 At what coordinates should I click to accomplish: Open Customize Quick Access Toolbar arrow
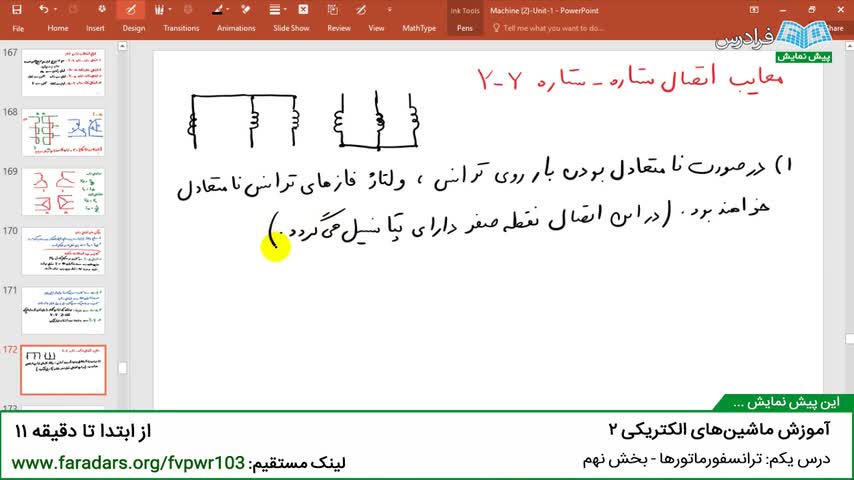click(389, 10)
